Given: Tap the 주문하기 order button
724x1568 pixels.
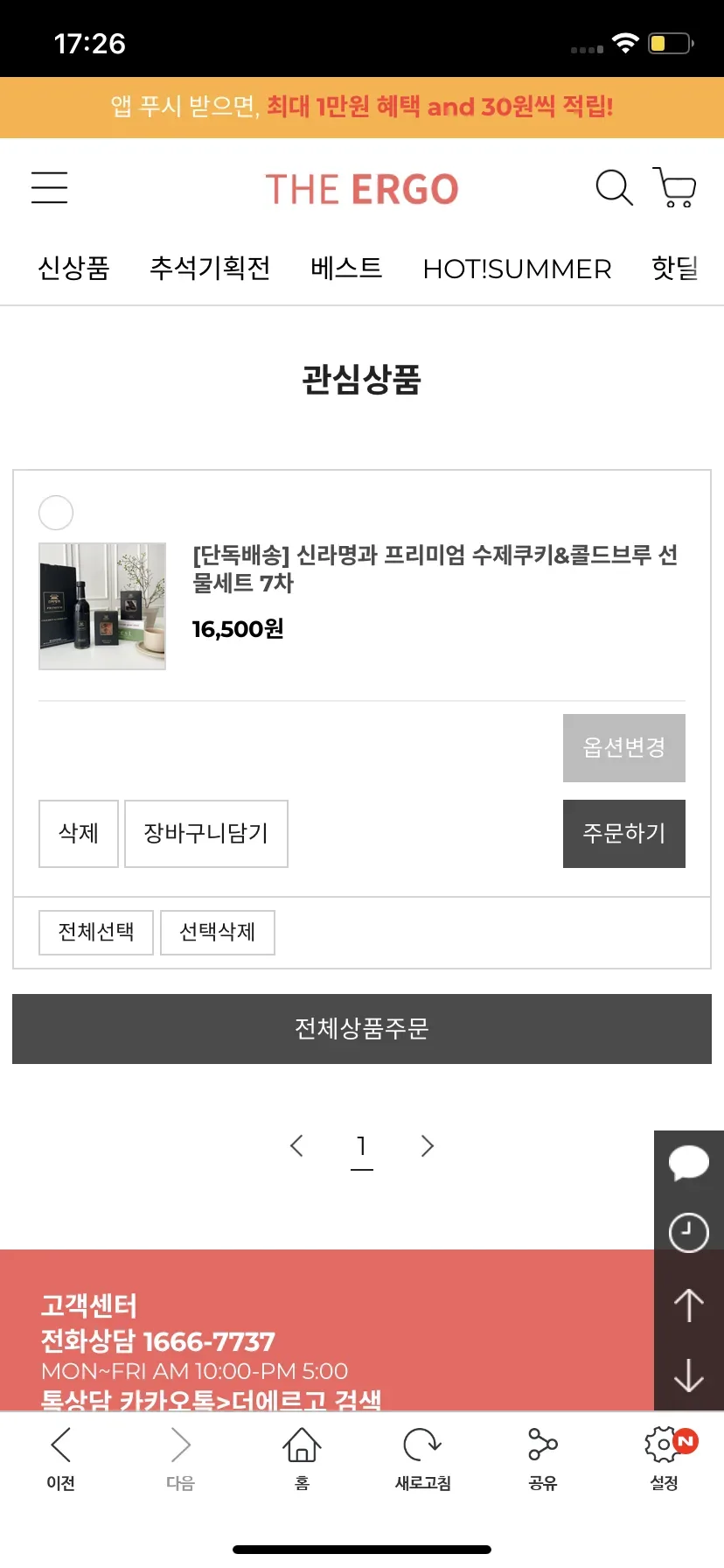Looking at the screenshot, I should point(624,834).
